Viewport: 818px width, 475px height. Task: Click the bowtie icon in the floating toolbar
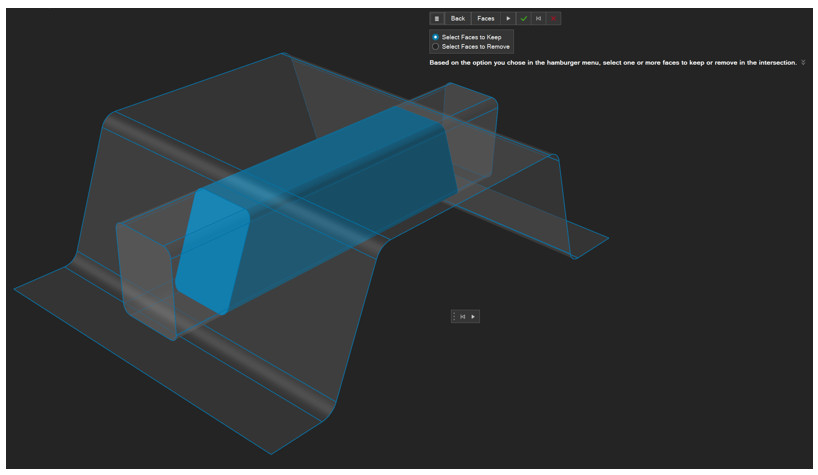coord(463,316)
